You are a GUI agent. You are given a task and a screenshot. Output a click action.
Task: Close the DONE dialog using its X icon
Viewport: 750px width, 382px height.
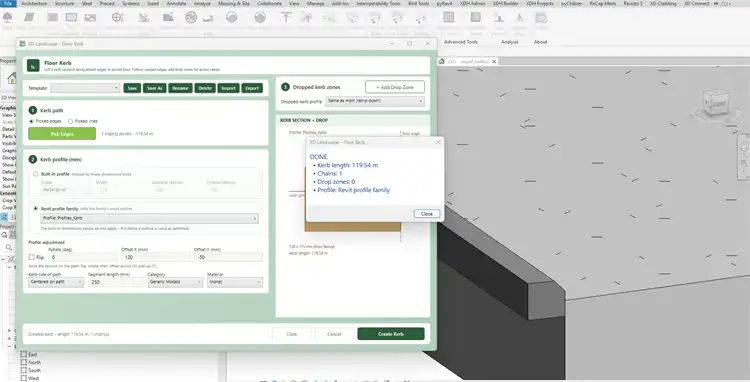(x=438, y=142)
